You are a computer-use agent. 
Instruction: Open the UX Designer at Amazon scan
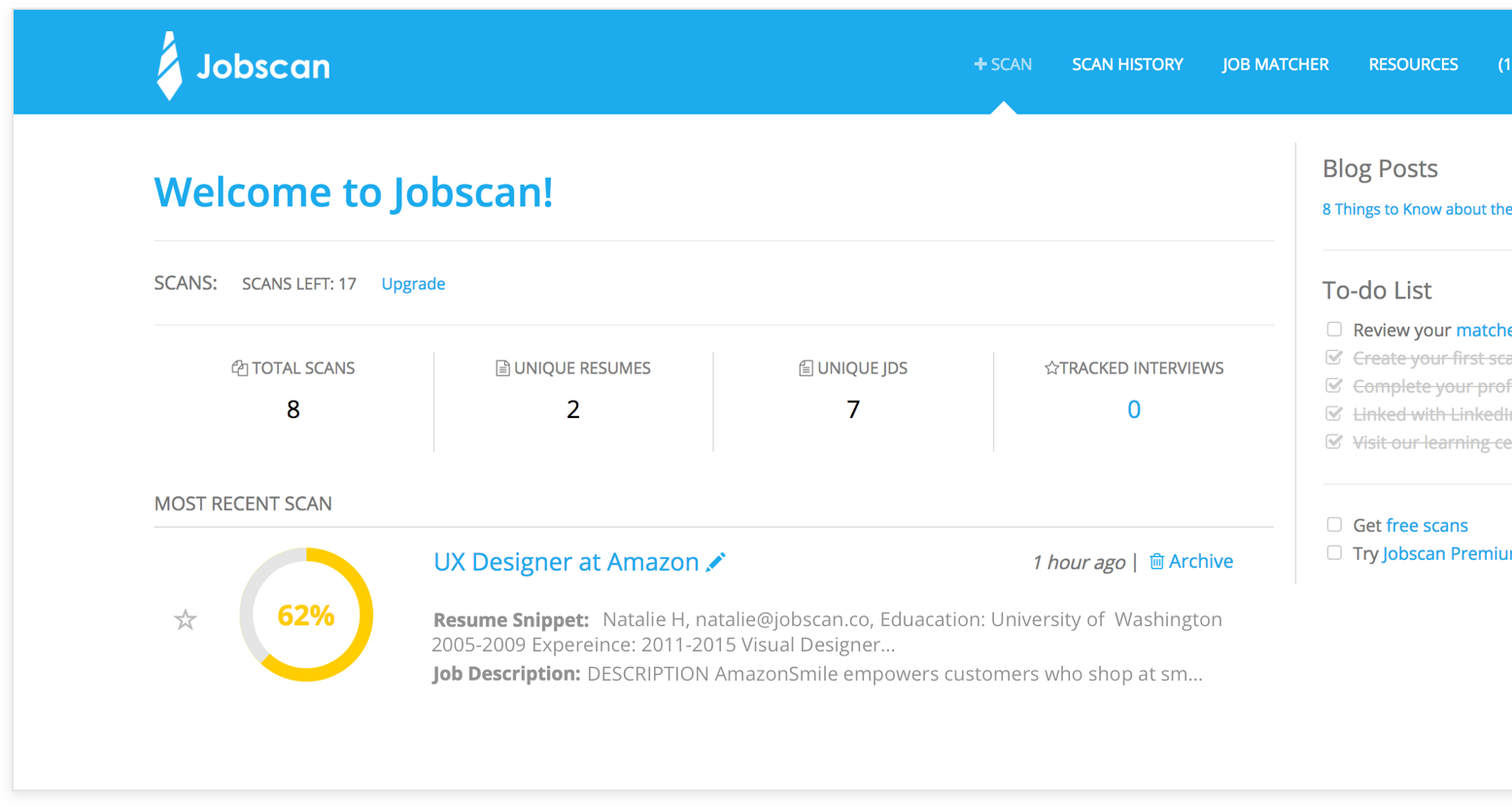click(567, 562)
